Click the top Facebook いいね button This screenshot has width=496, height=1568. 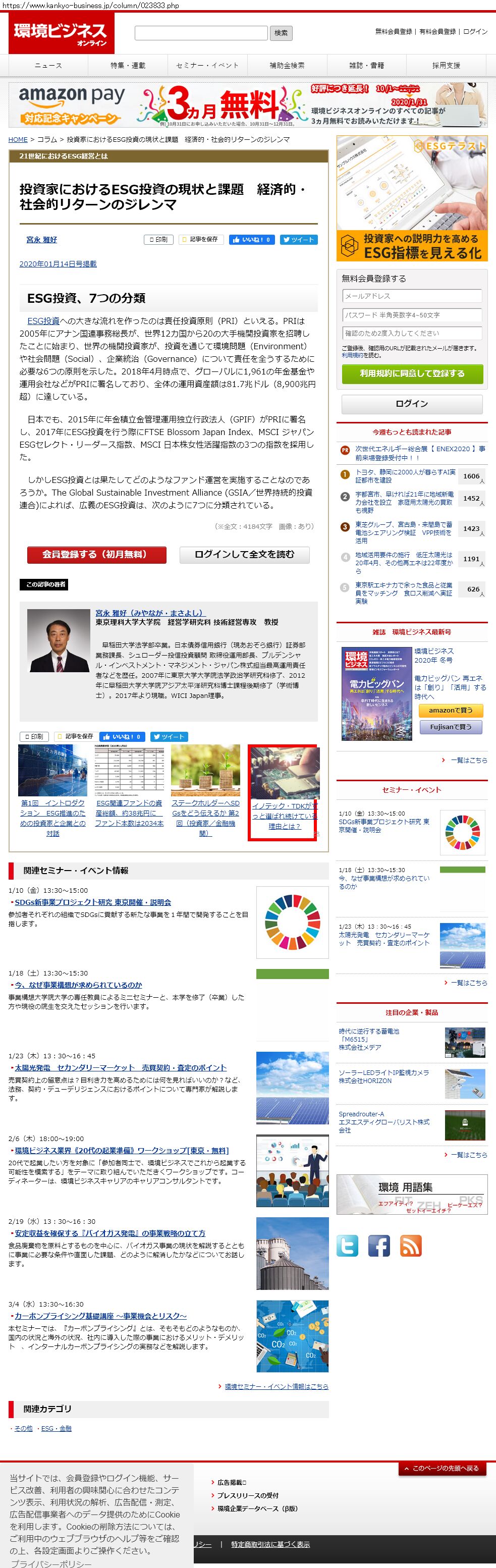coord(252,240)
